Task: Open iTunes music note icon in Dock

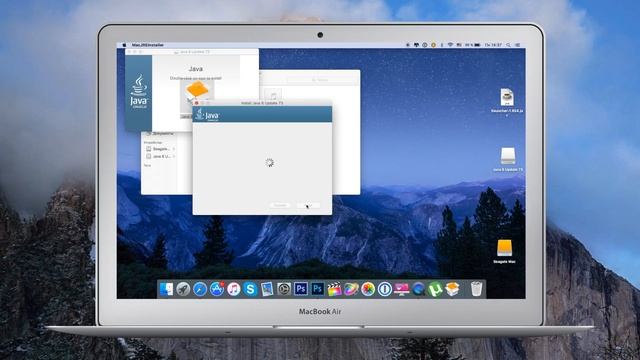Action: coord(233,289)
